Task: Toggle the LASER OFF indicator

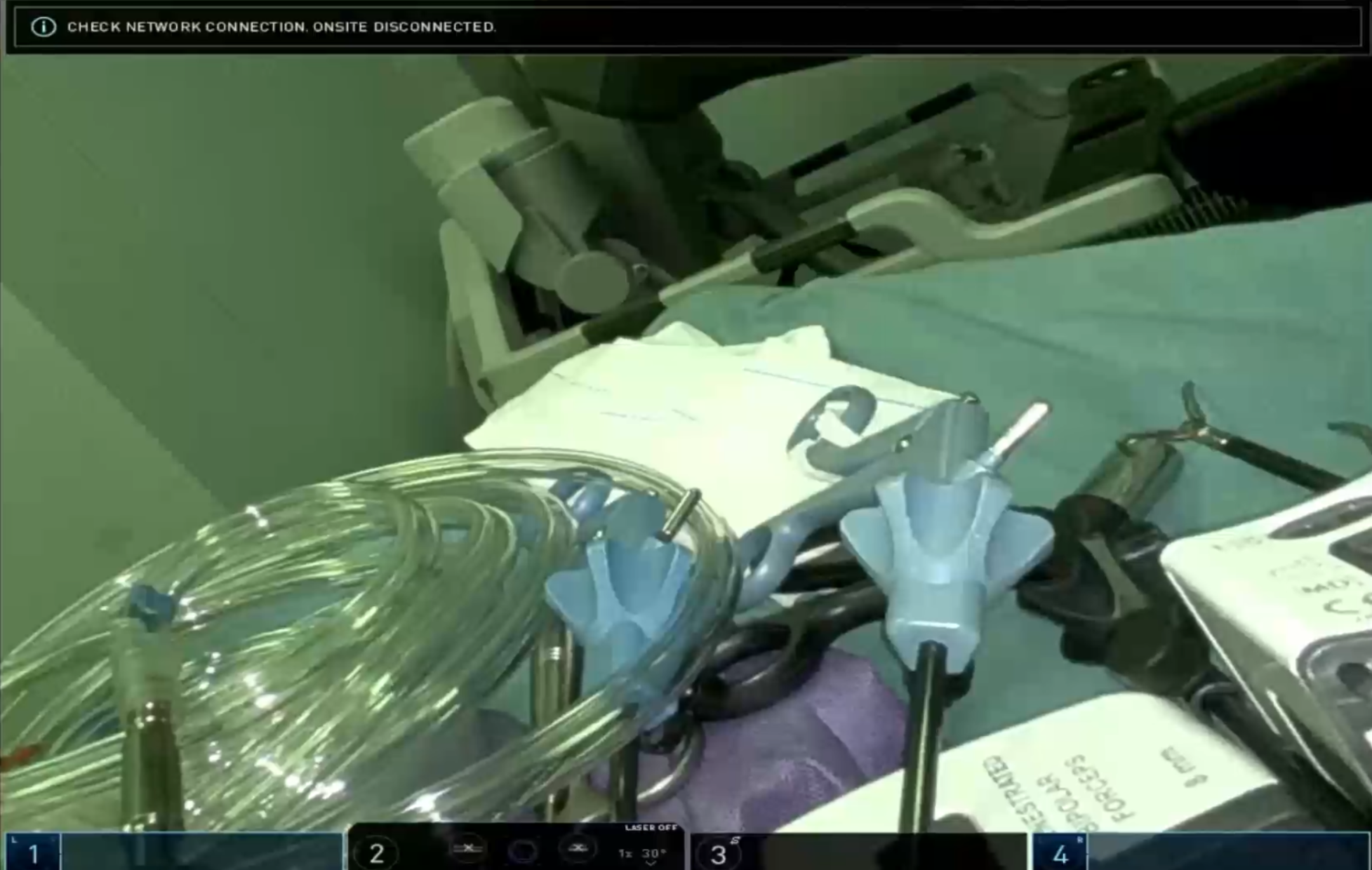Action: [x=651, y=828]
